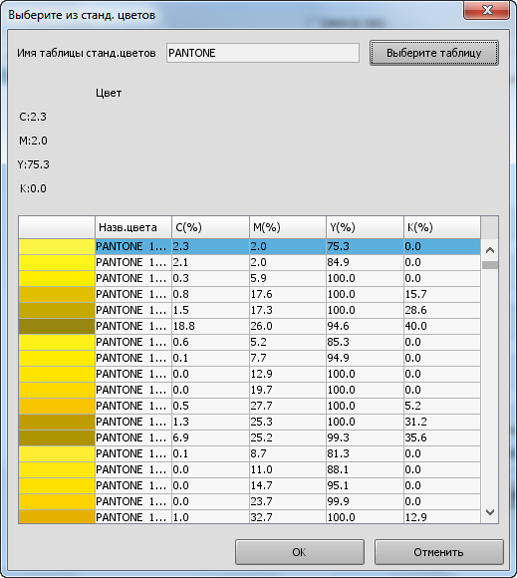Select swatch of row with K 5.2
517x578 pixels.
57,406
